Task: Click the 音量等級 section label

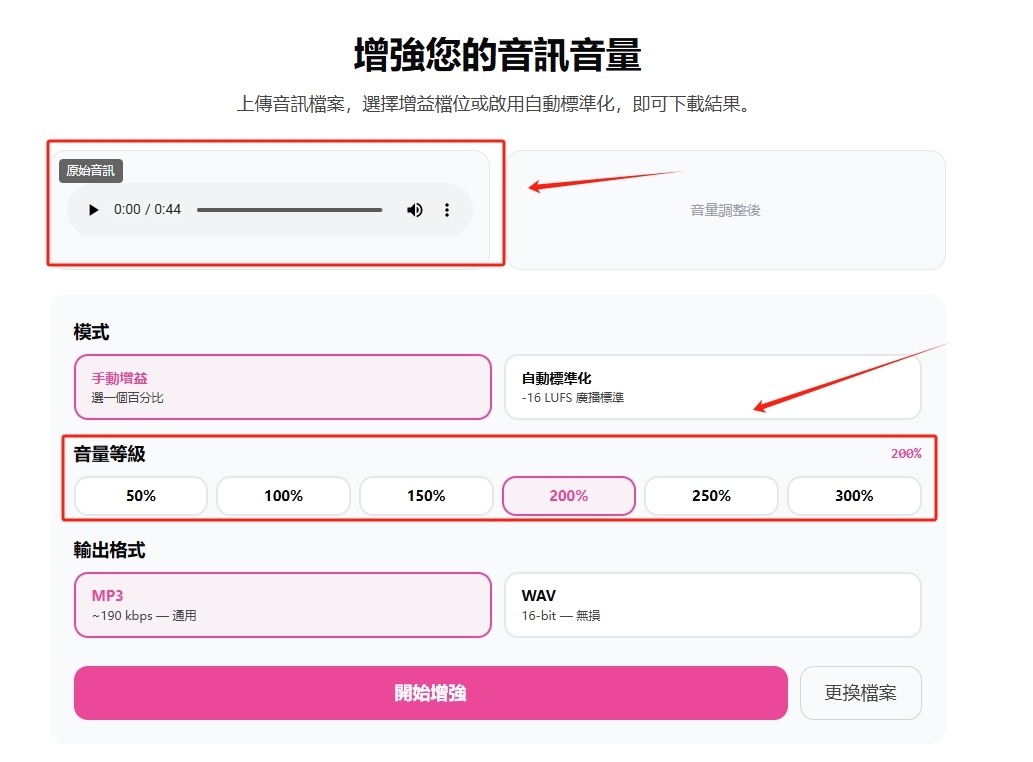Action: pos(109,454)
